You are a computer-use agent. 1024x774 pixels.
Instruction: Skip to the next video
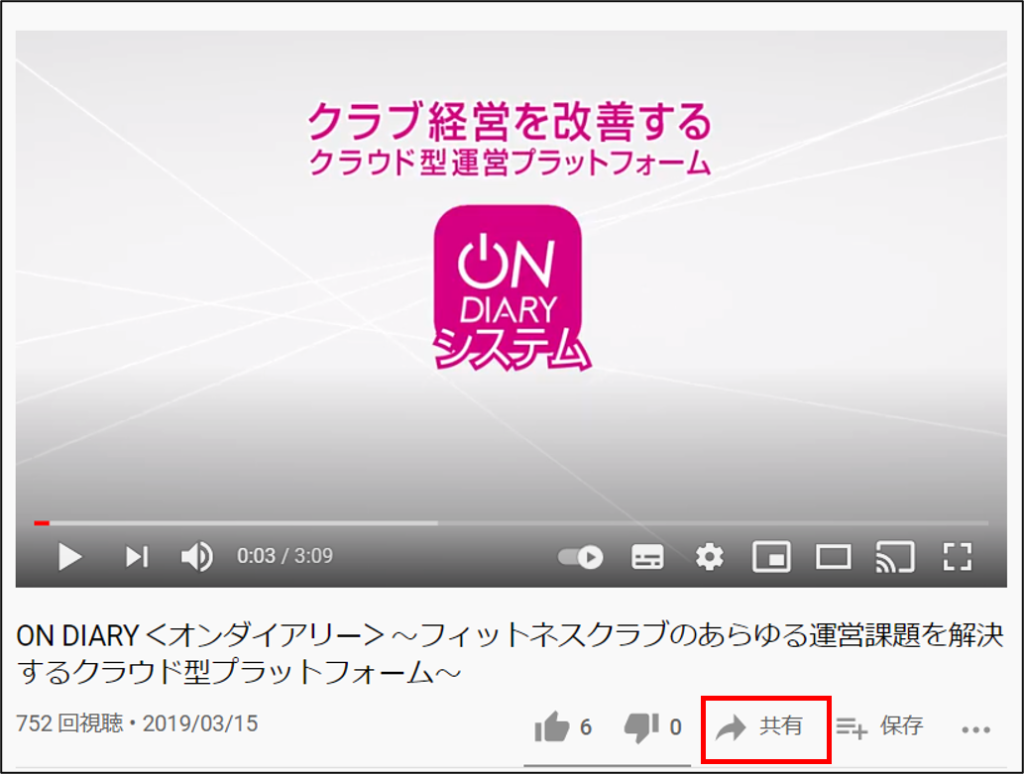pyautogui.click(x=137, y=557)
